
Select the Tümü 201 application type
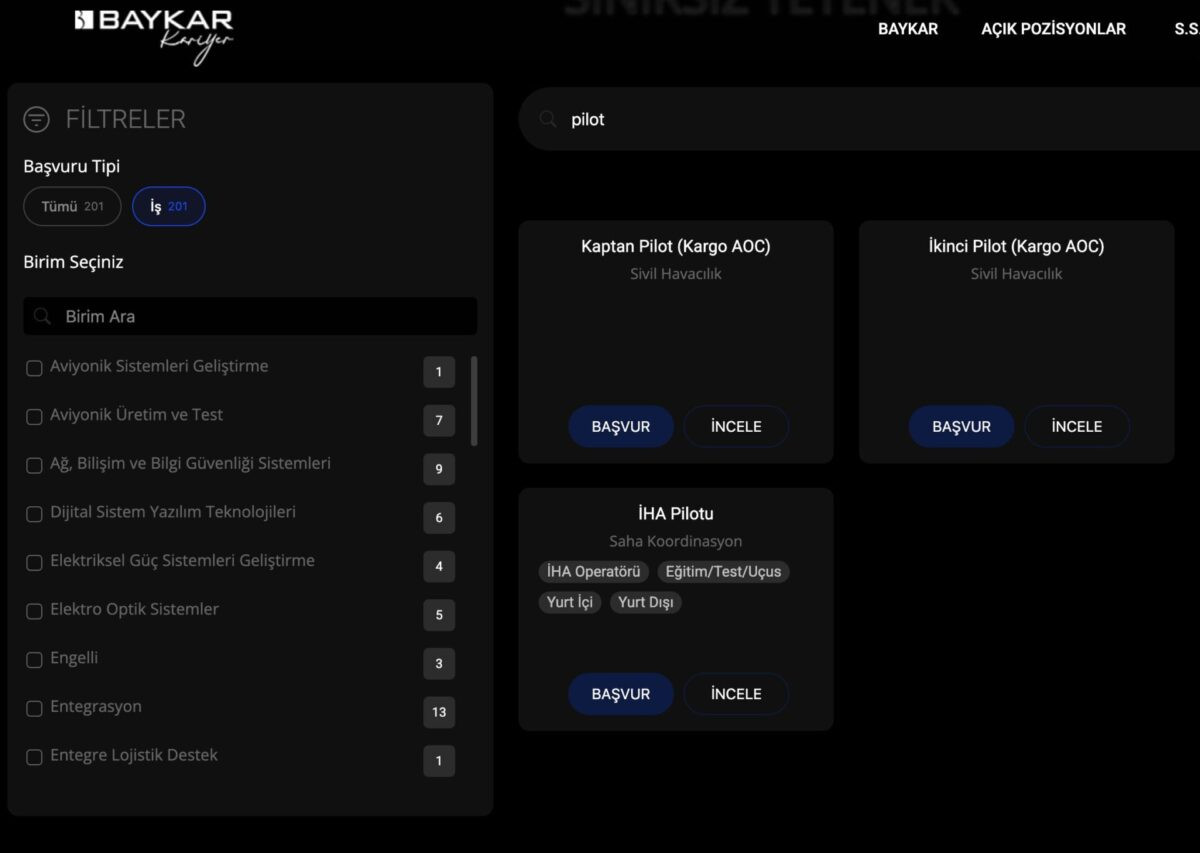(x=72, y=206)
